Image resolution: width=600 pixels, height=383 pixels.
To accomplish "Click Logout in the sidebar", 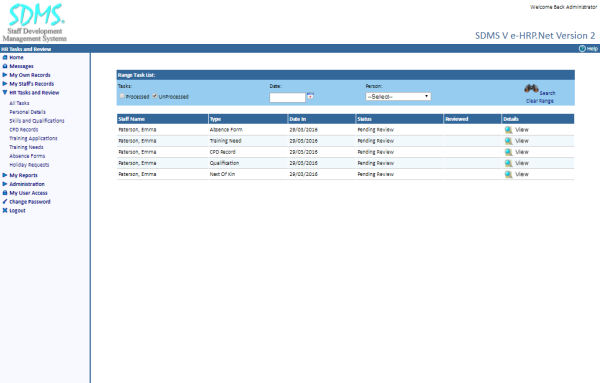I will [x=17, y=210].
